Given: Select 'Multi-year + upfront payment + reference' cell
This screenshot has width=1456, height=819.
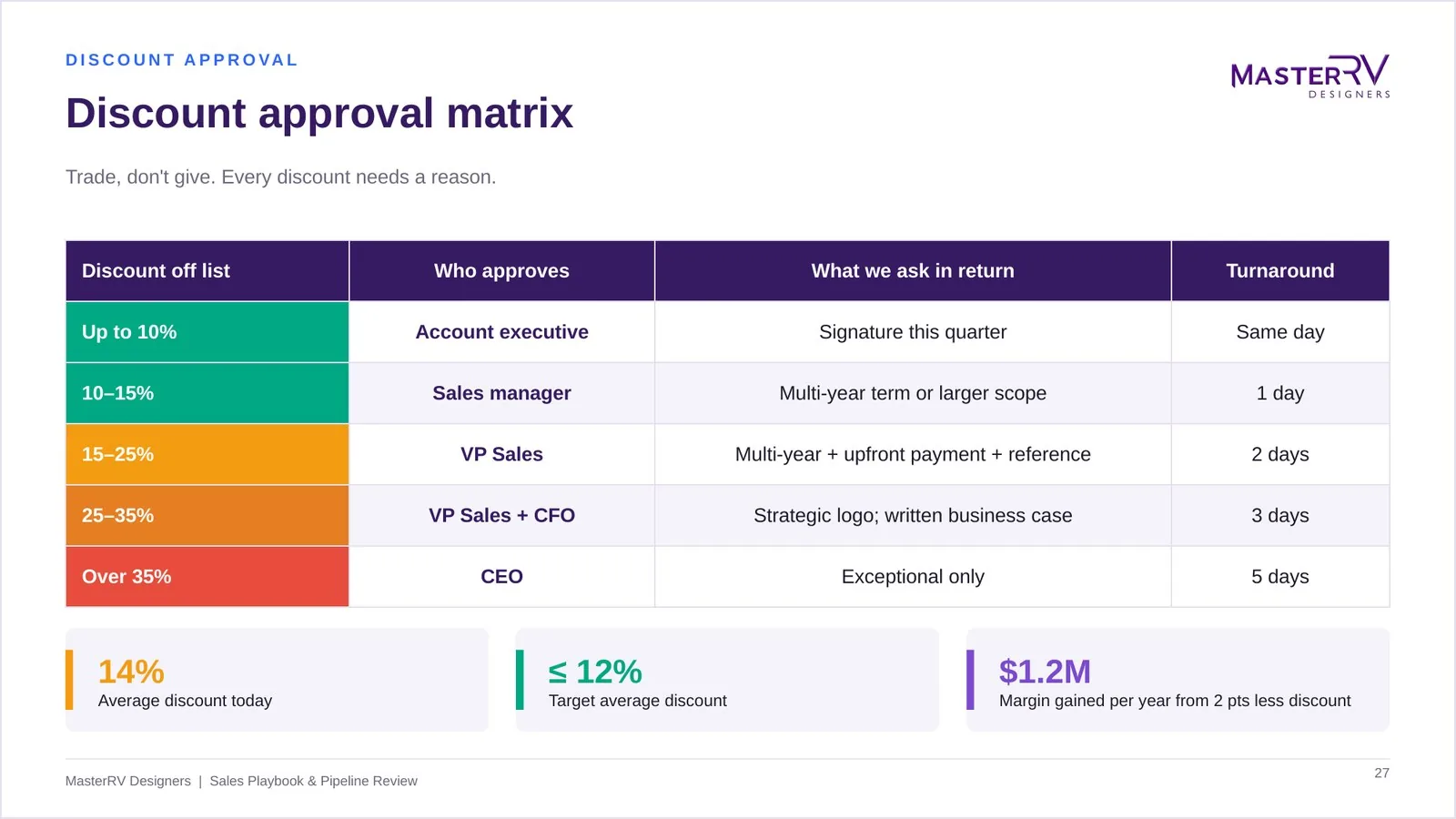Looking at the screenshot, I should tap(913, 454).
